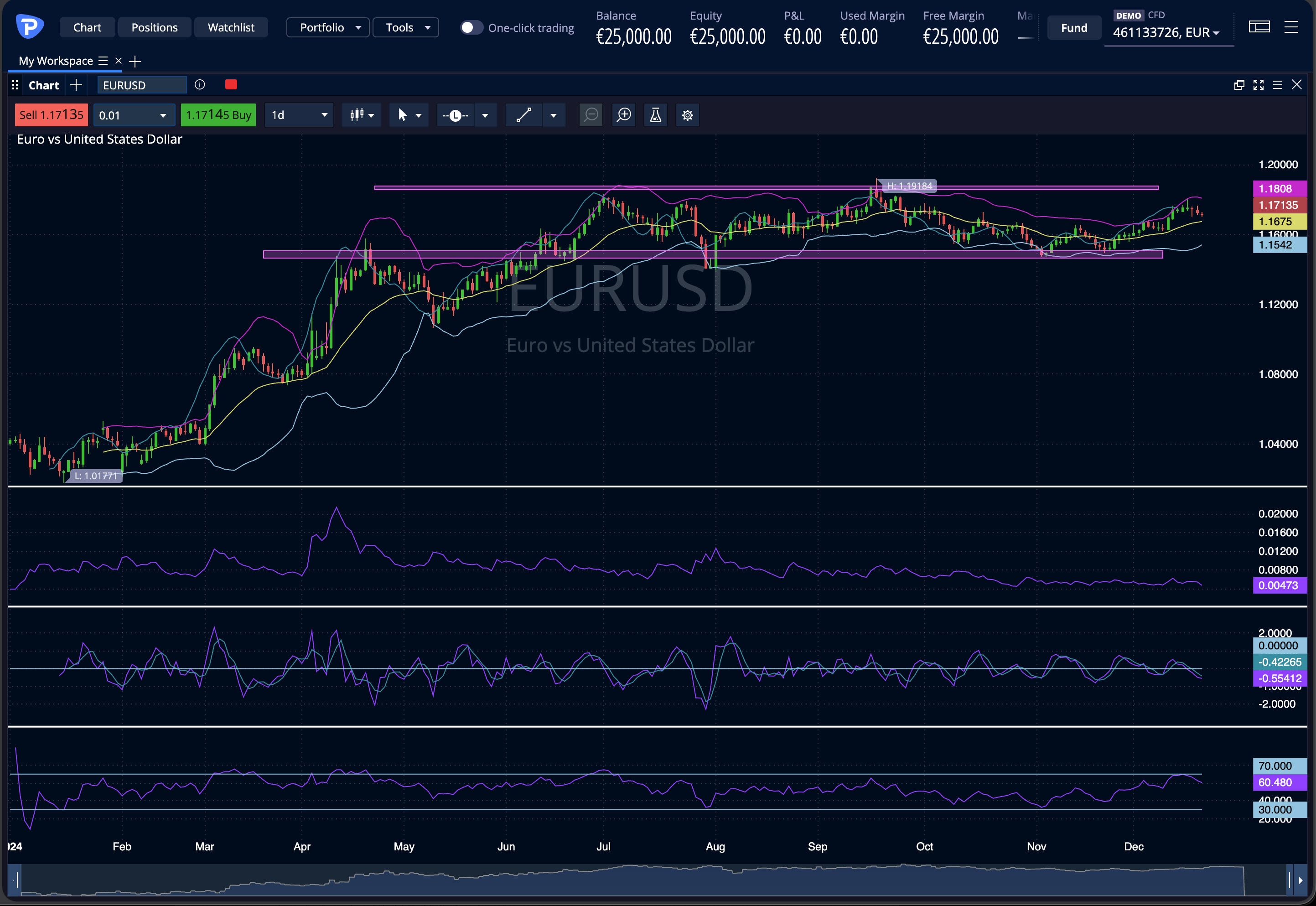
Task: Click the EURUSD symbol info icon
Action: point(200,85)
